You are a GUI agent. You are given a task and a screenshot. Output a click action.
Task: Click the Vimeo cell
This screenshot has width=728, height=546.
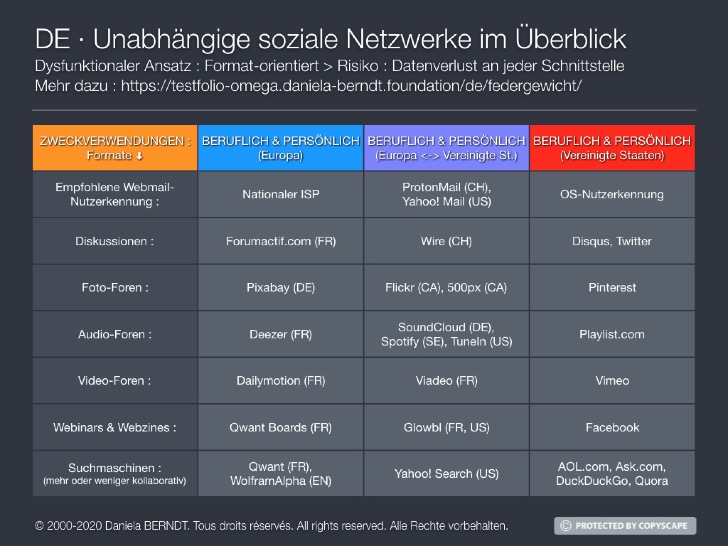tap(612, 381)
